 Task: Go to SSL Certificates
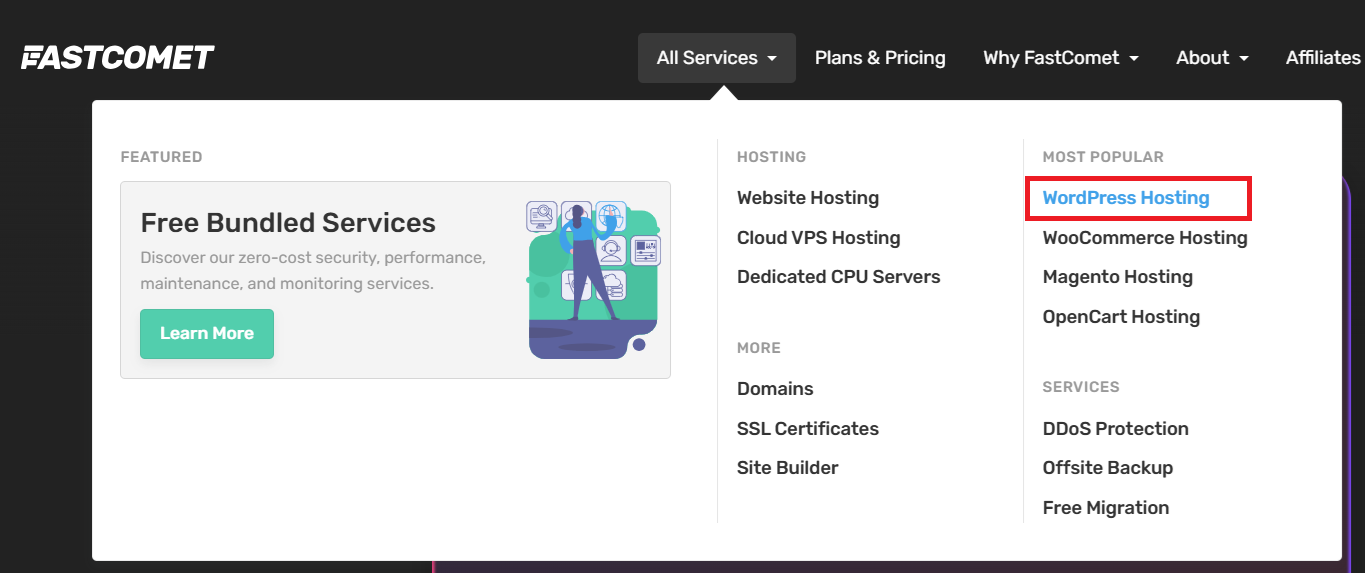click(808, 429)
